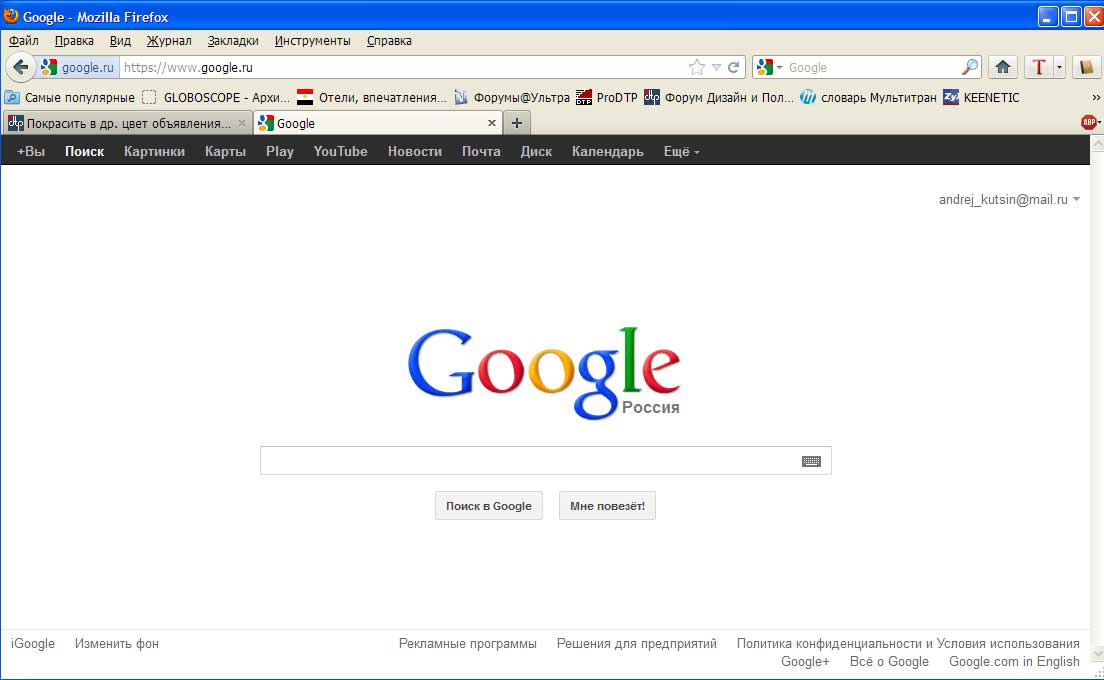The height and width of the screenshot is (680, 1104).
Task: Click Поиск in the Google bar
Action: click(x=84, y=151)
